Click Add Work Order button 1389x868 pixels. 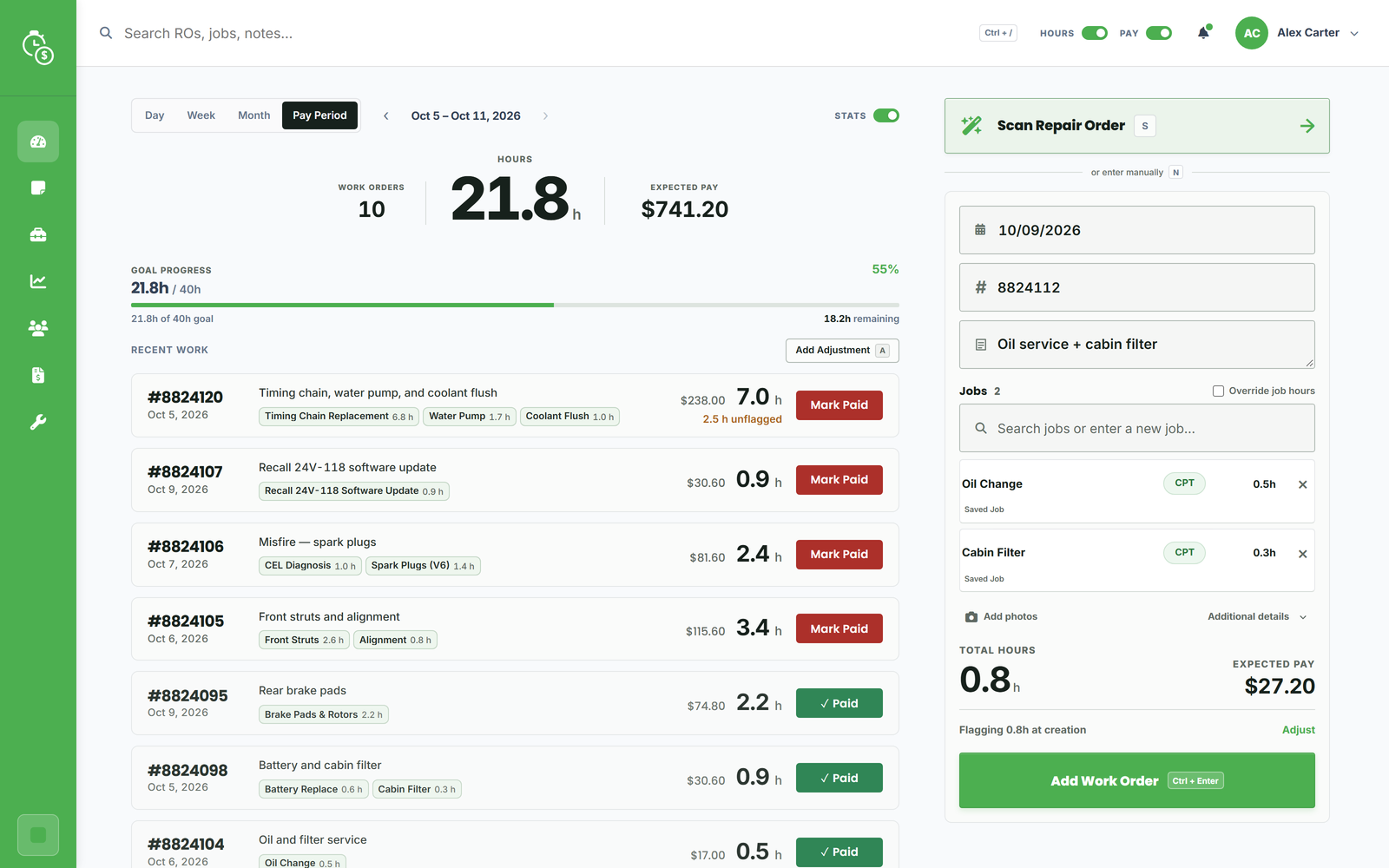pos(1137,780)
